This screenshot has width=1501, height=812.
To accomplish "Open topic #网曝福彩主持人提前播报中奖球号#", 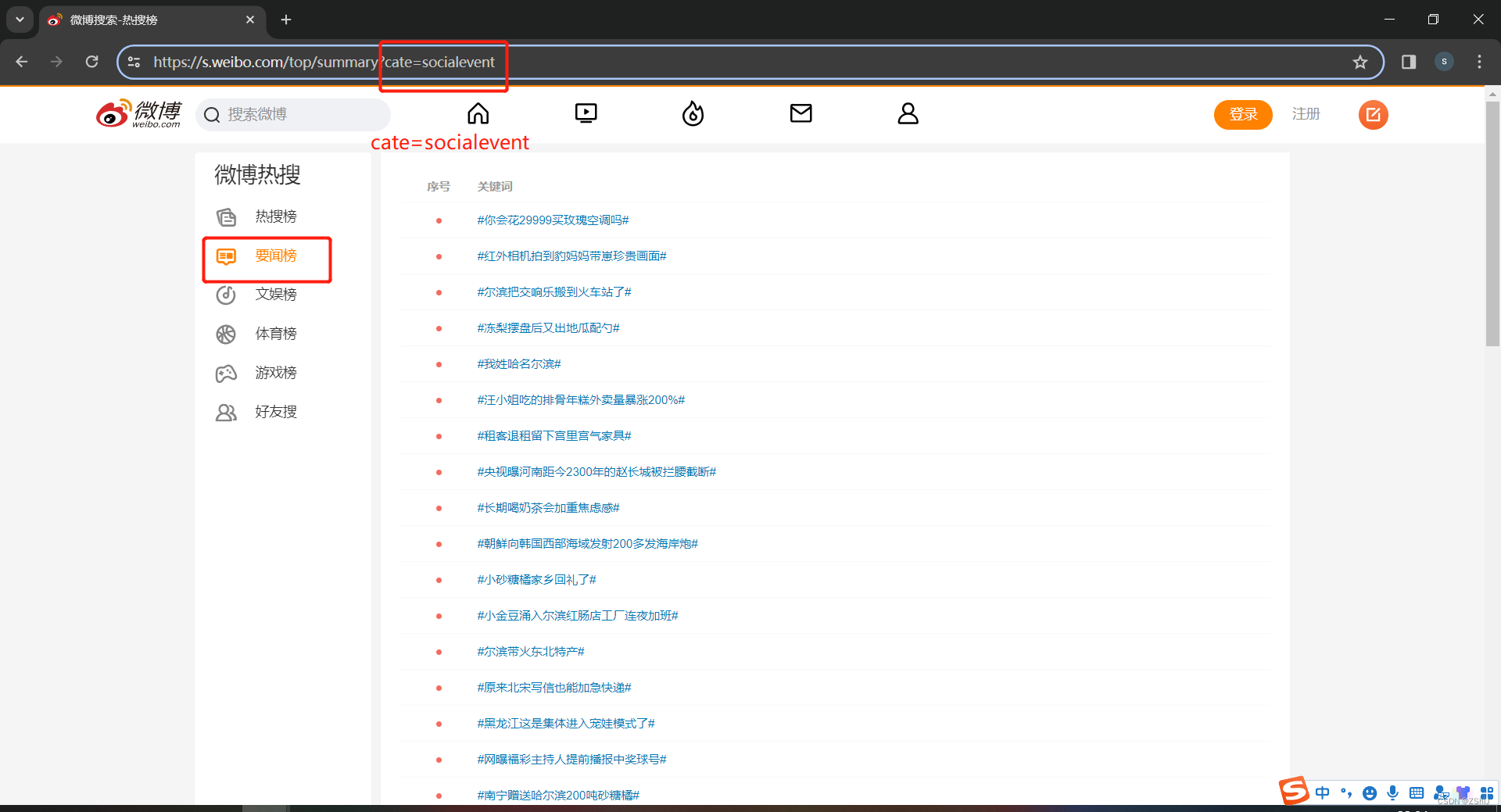I will [x=571, y=760].
